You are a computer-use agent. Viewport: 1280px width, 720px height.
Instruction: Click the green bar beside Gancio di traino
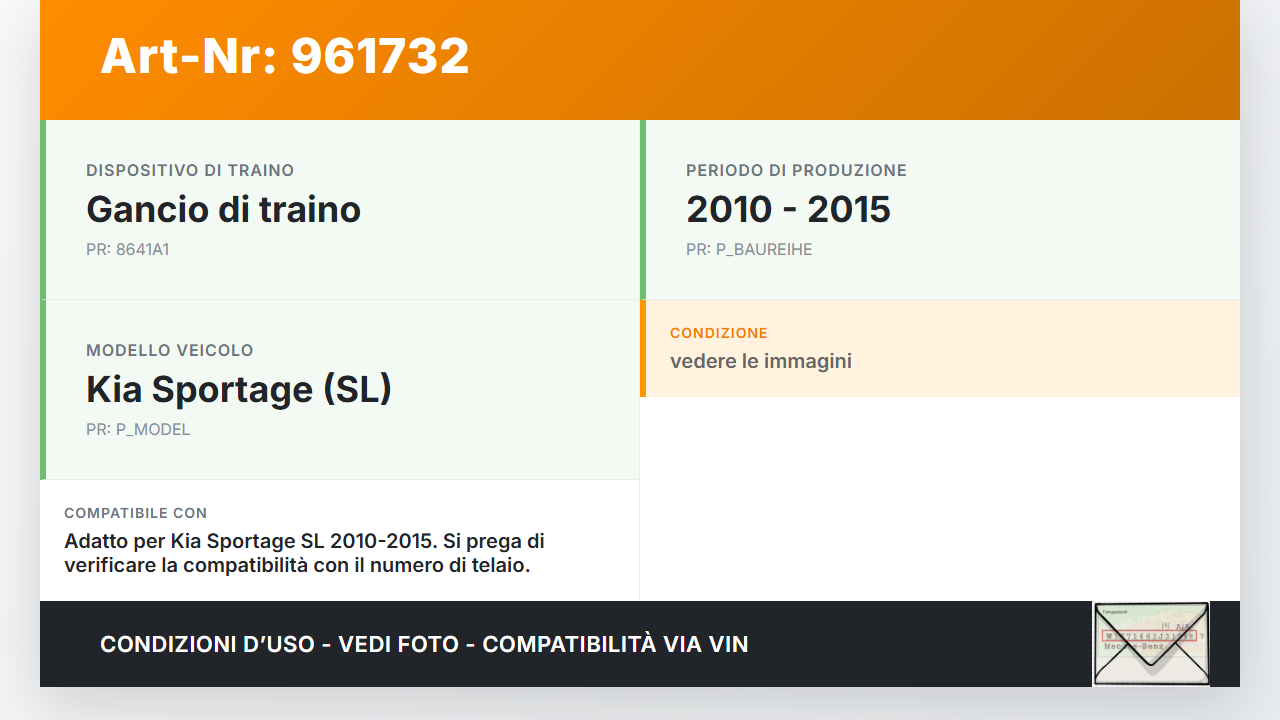(x=43, y=209)
